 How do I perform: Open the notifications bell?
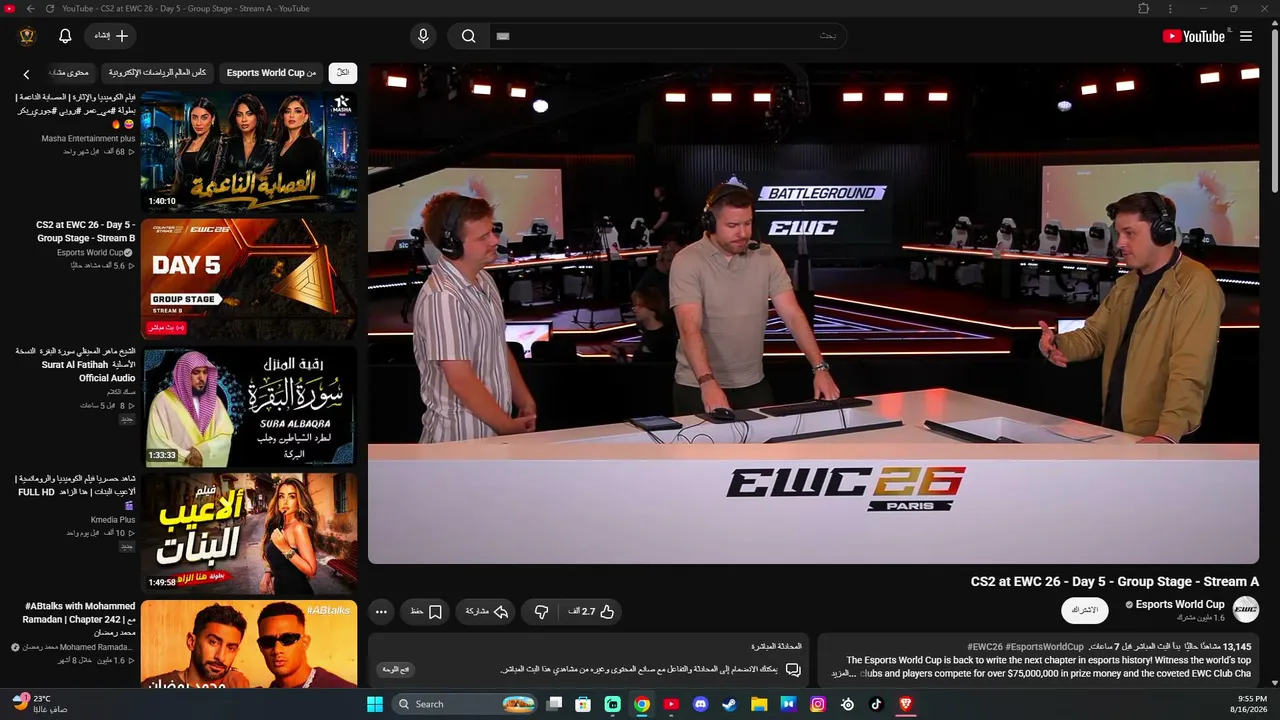point(65,36)
